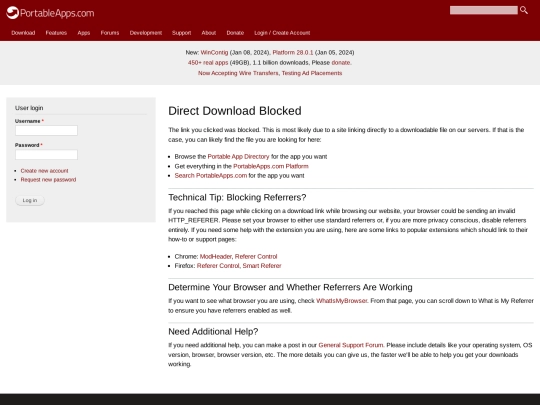Screen dimensions: 540x405
Task: Open the Support menu item
Action: [x=181, y=33]
